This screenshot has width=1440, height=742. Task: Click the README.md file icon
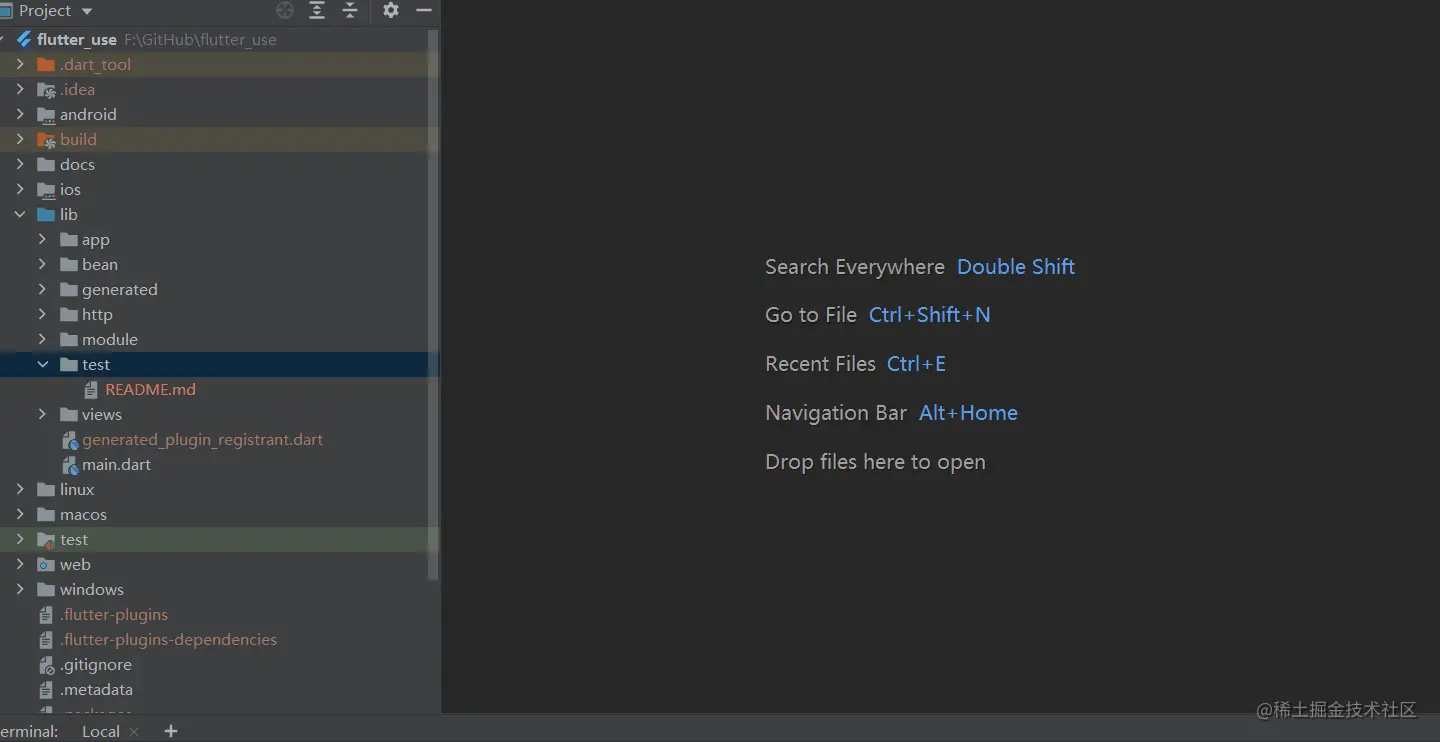tap(91, 390)
